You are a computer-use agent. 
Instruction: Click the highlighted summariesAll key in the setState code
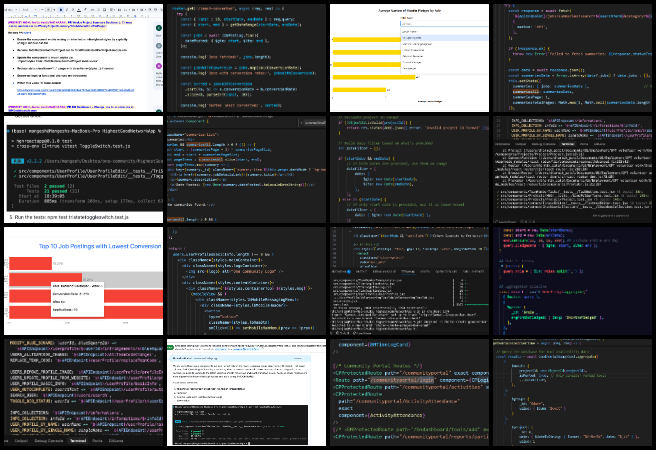525,92
